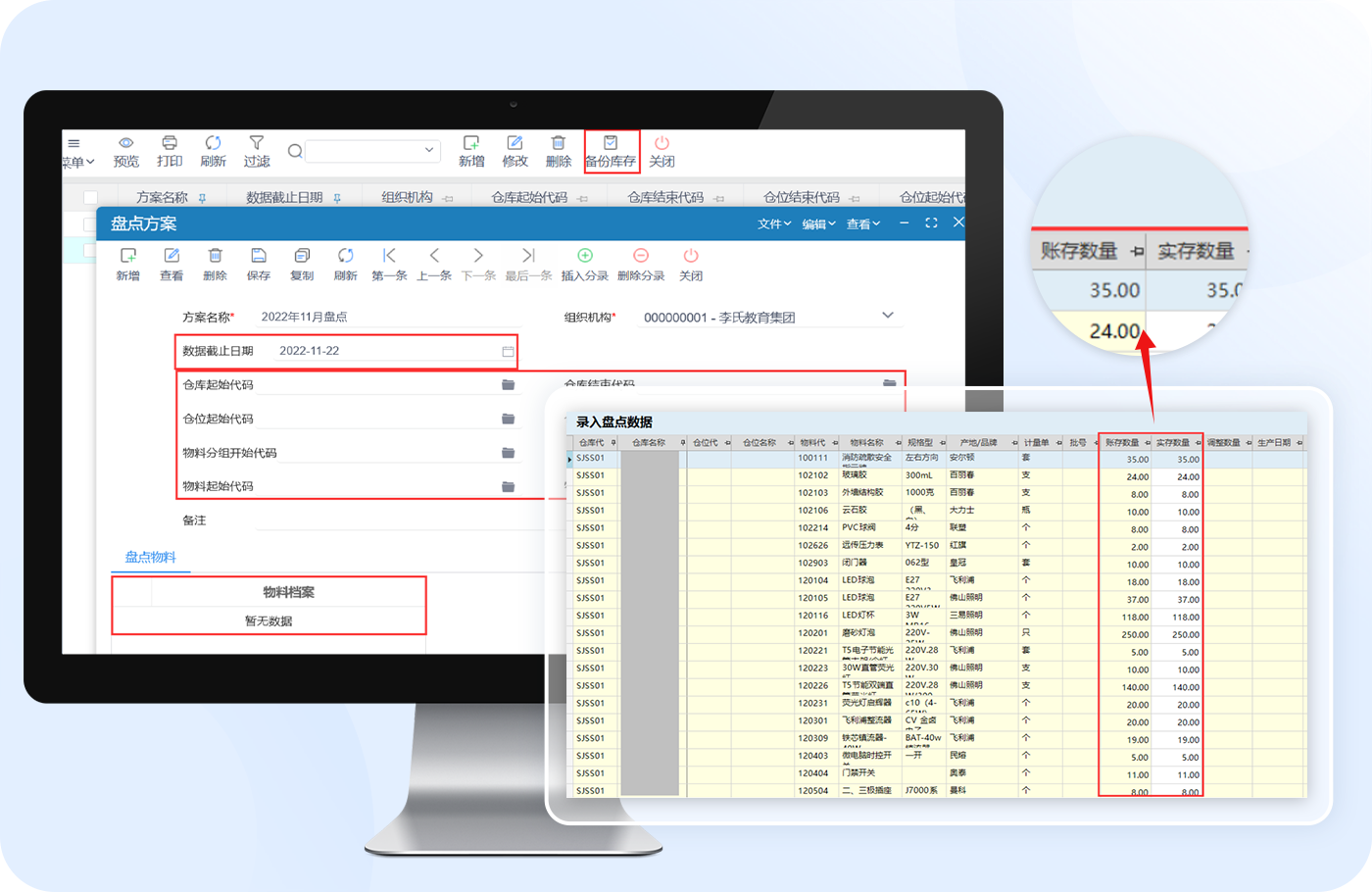This screenshot has height=892, width=1372.
Task: Expand the 组织机构 dropdown chevron
Action: [888, 316]
